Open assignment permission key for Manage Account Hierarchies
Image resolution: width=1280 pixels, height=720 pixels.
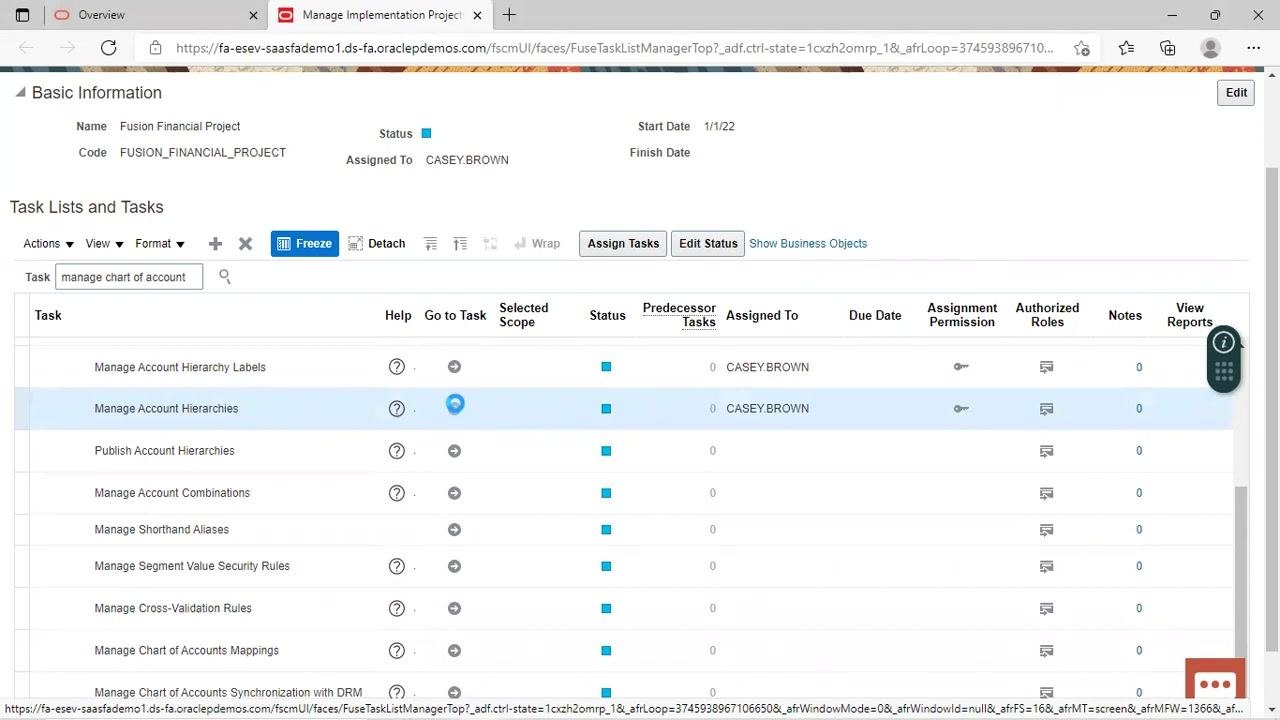[961, 409]
